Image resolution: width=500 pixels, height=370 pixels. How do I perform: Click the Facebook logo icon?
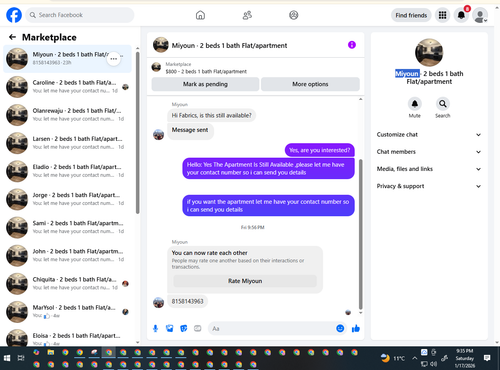(14, 15)
